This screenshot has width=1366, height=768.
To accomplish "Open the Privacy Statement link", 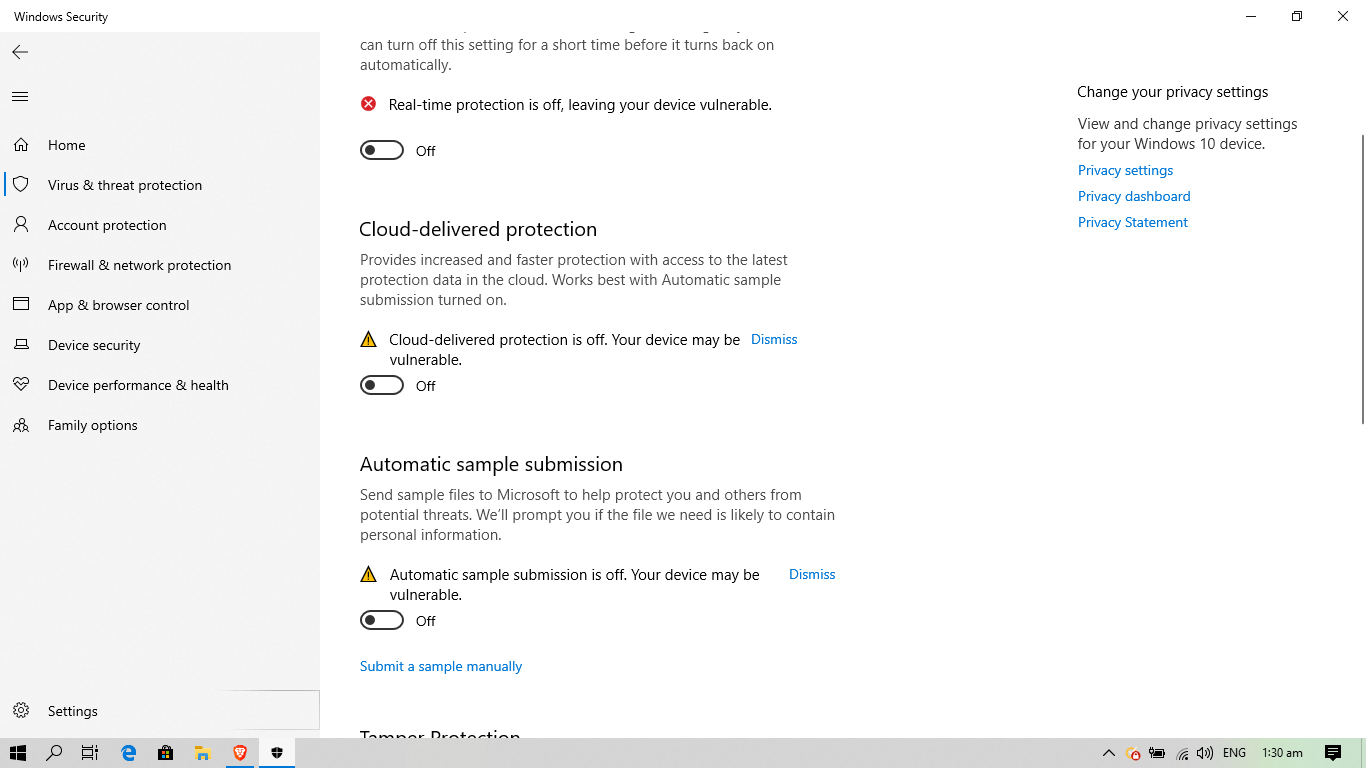I will coord(1133,222).
